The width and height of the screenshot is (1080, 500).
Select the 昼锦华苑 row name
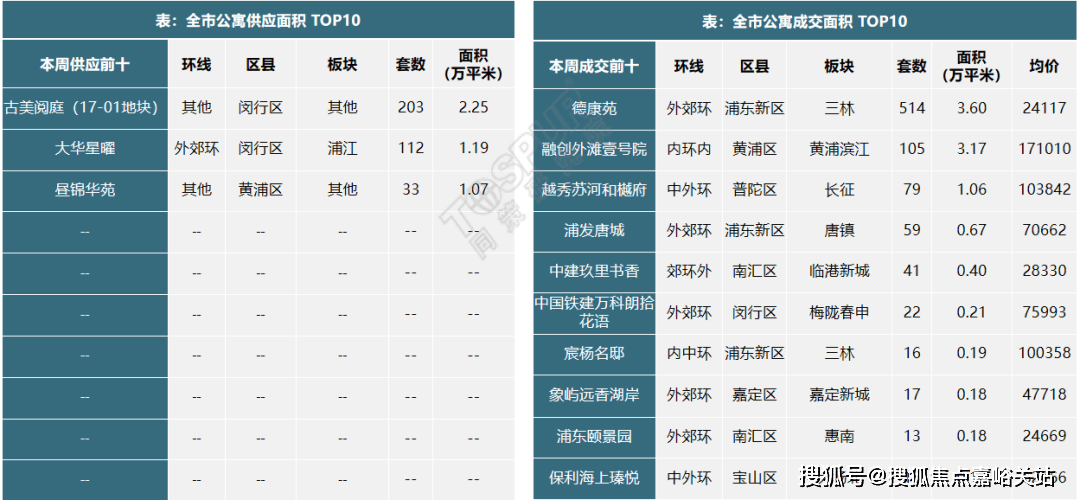(85, 189)
